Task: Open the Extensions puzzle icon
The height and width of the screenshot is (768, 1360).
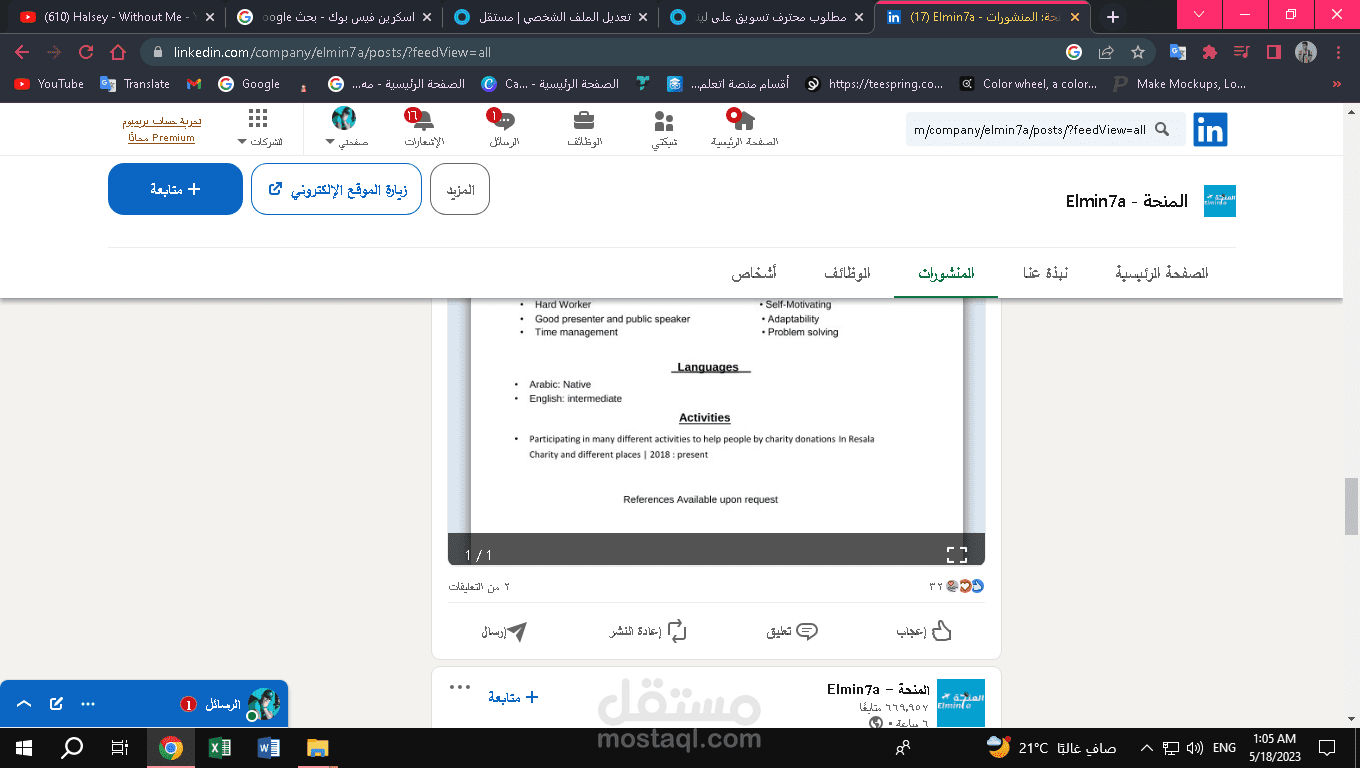Action: 1210,52
